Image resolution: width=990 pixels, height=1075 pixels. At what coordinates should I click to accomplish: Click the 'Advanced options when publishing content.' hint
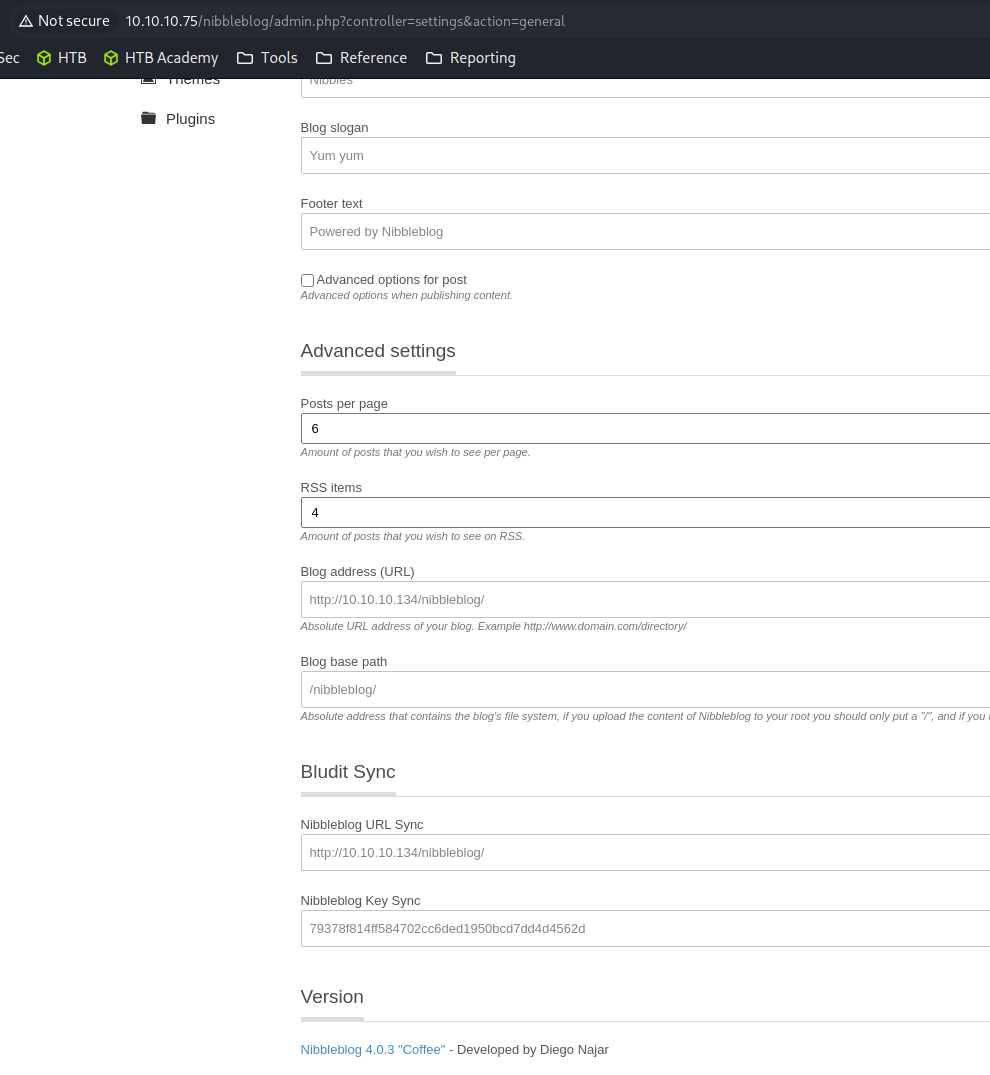coord(406,295)
